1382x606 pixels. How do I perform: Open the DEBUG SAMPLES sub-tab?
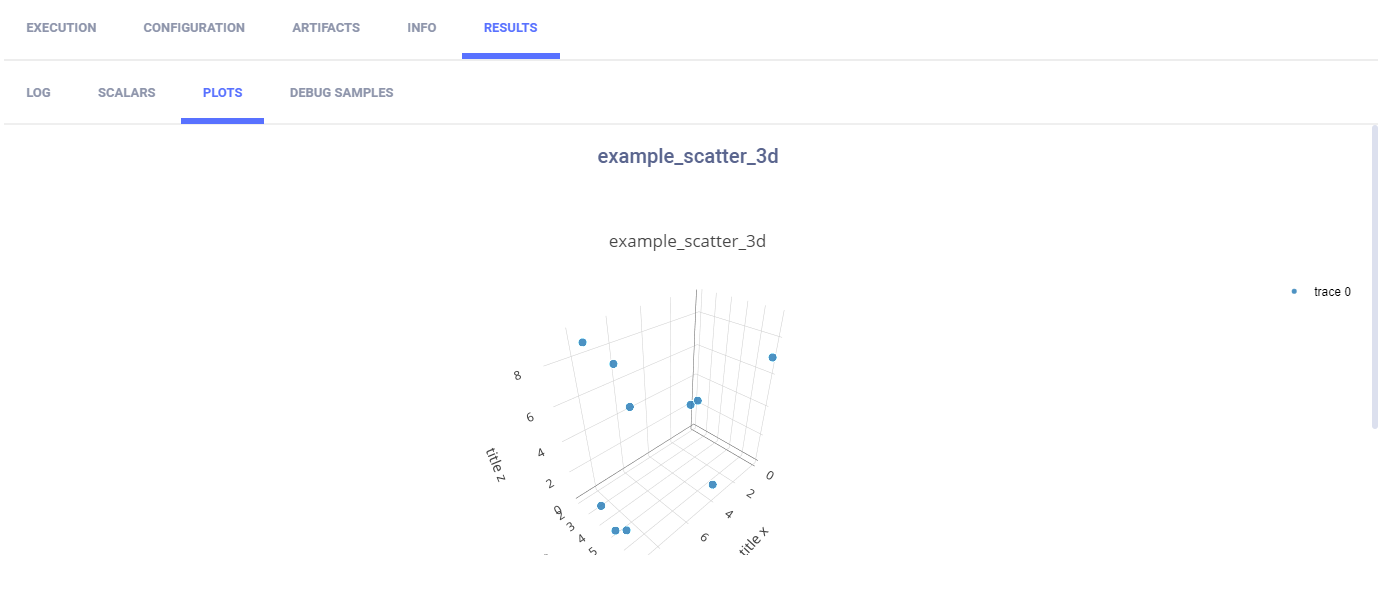point(341,92)
